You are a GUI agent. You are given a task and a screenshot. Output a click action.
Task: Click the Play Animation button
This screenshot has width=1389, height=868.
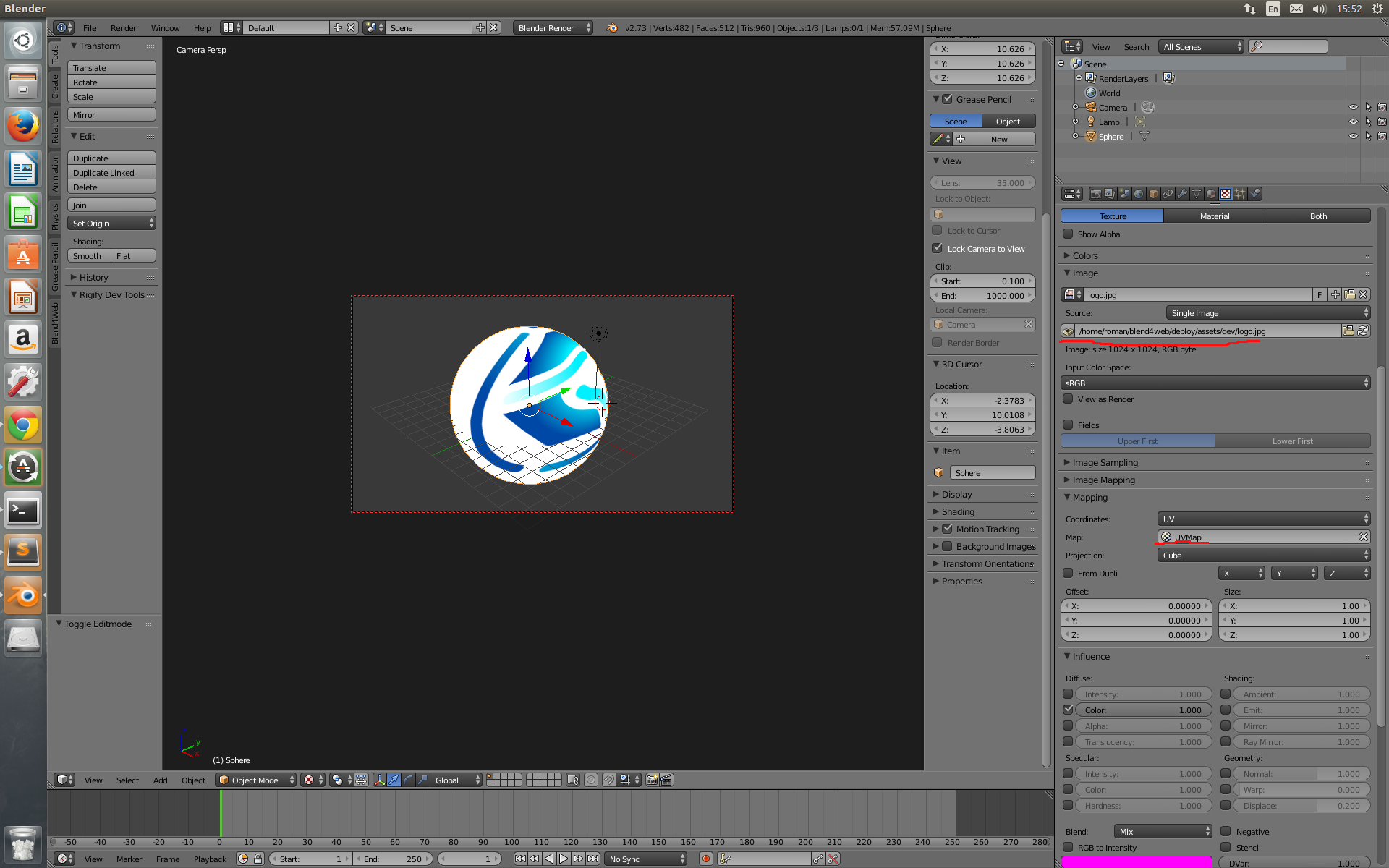pyautogui.click(x=564, y=859)
